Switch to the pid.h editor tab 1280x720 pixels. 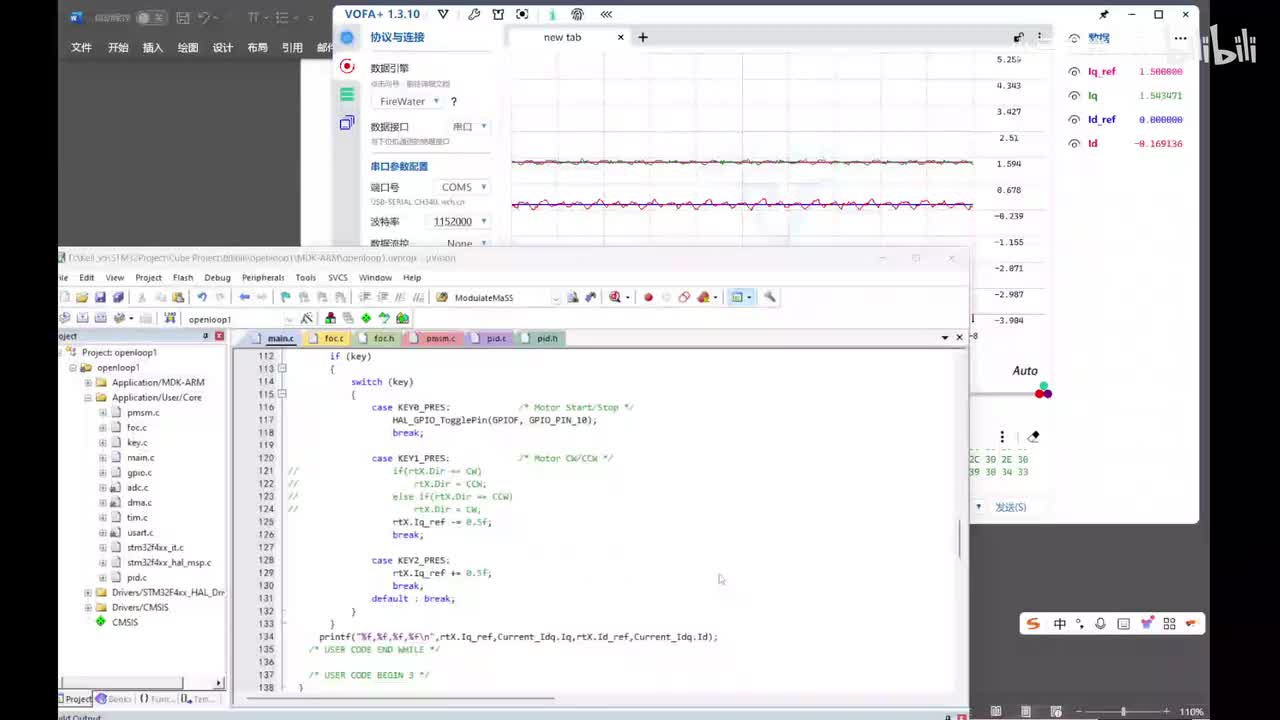[x=542, y=338]
